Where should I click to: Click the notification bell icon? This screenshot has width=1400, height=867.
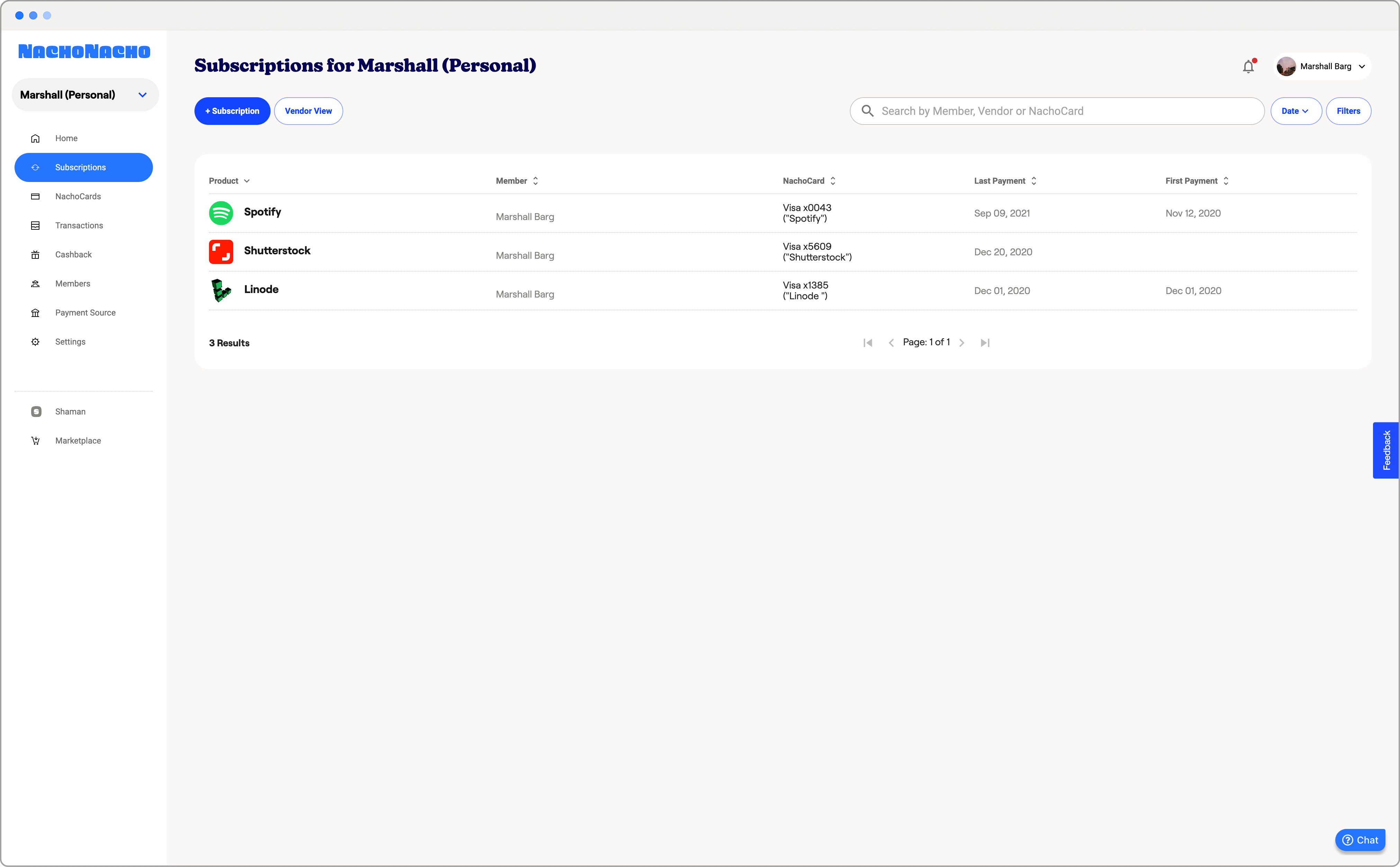click(x=1248, y=66)
